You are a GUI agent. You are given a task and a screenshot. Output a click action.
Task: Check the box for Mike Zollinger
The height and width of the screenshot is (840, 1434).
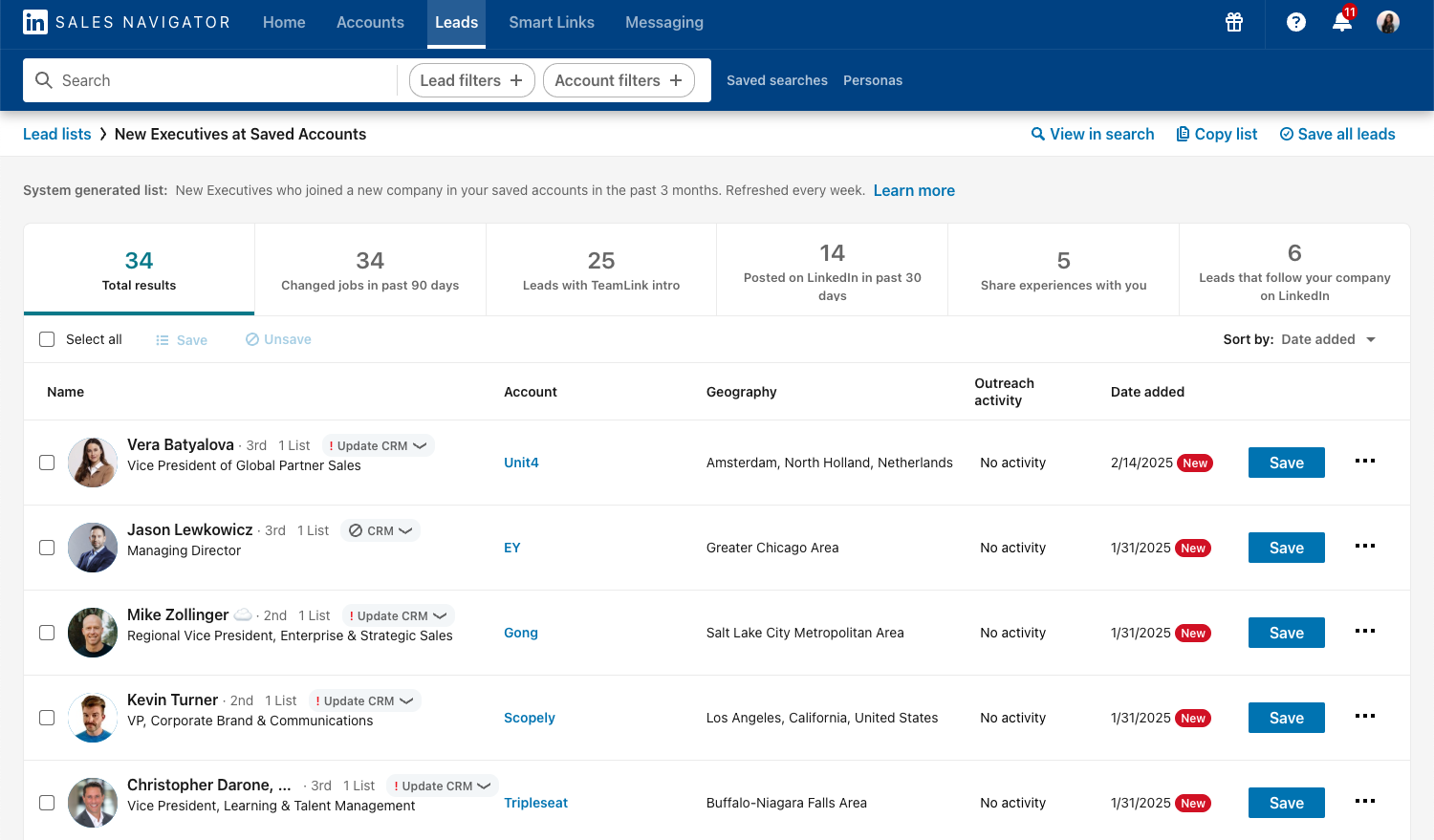[47, 633]
